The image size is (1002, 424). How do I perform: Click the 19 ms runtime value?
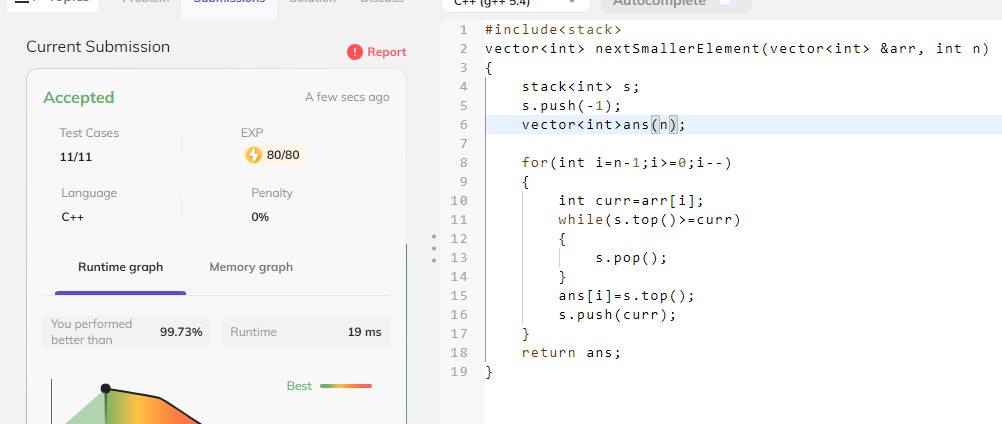coord(364,332)
